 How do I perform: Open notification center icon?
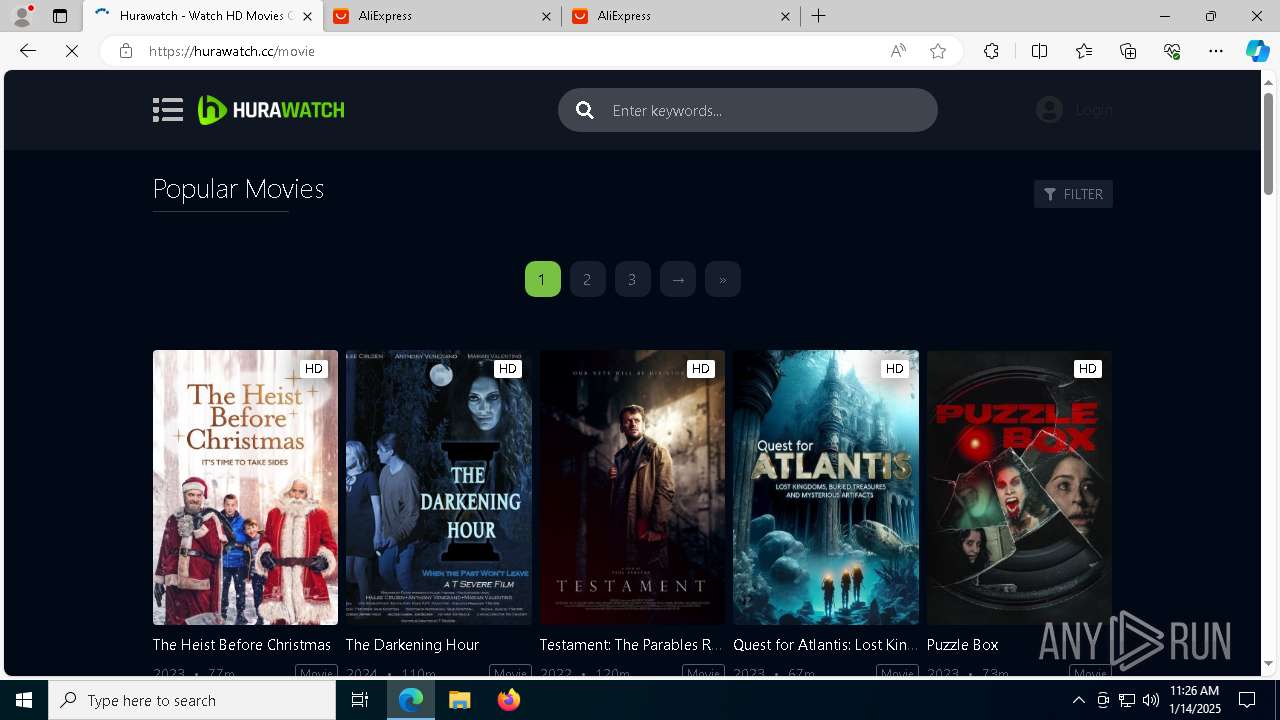(1247, 700)
